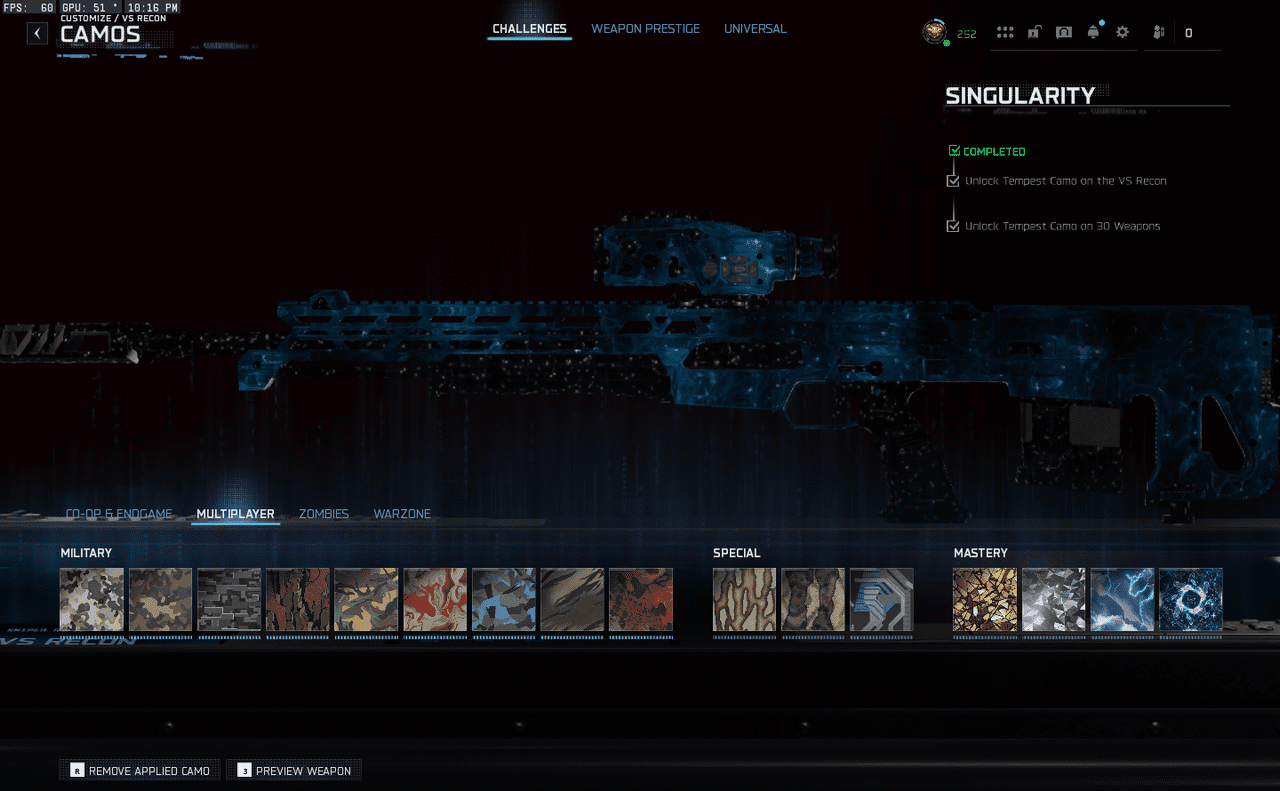Switch to Weapon Prestige tab
Image resolution: width=1280 pixels, height=791 pixels.
[x=645, y=29]
